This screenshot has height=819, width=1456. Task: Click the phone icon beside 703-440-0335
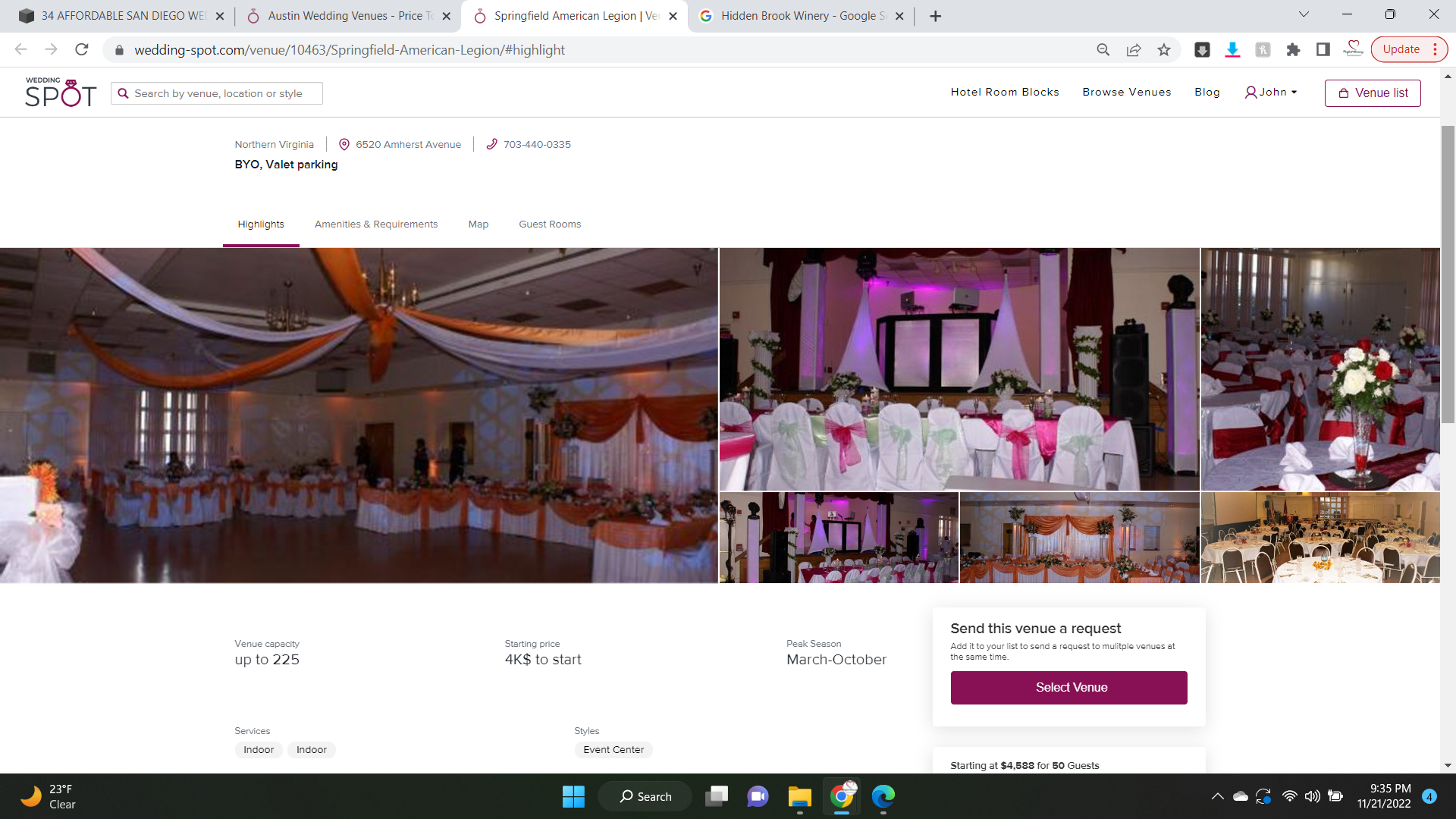coord(491,144)
